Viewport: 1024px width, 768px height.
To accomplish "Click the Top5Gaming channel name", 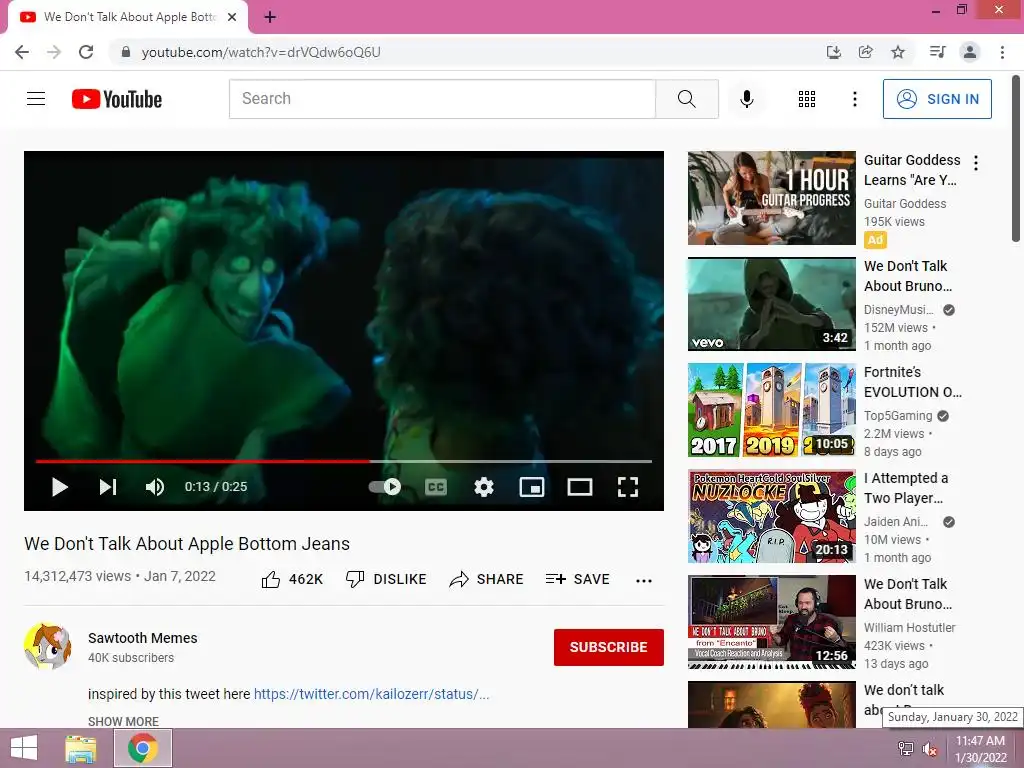I will (x=898, y=415).
